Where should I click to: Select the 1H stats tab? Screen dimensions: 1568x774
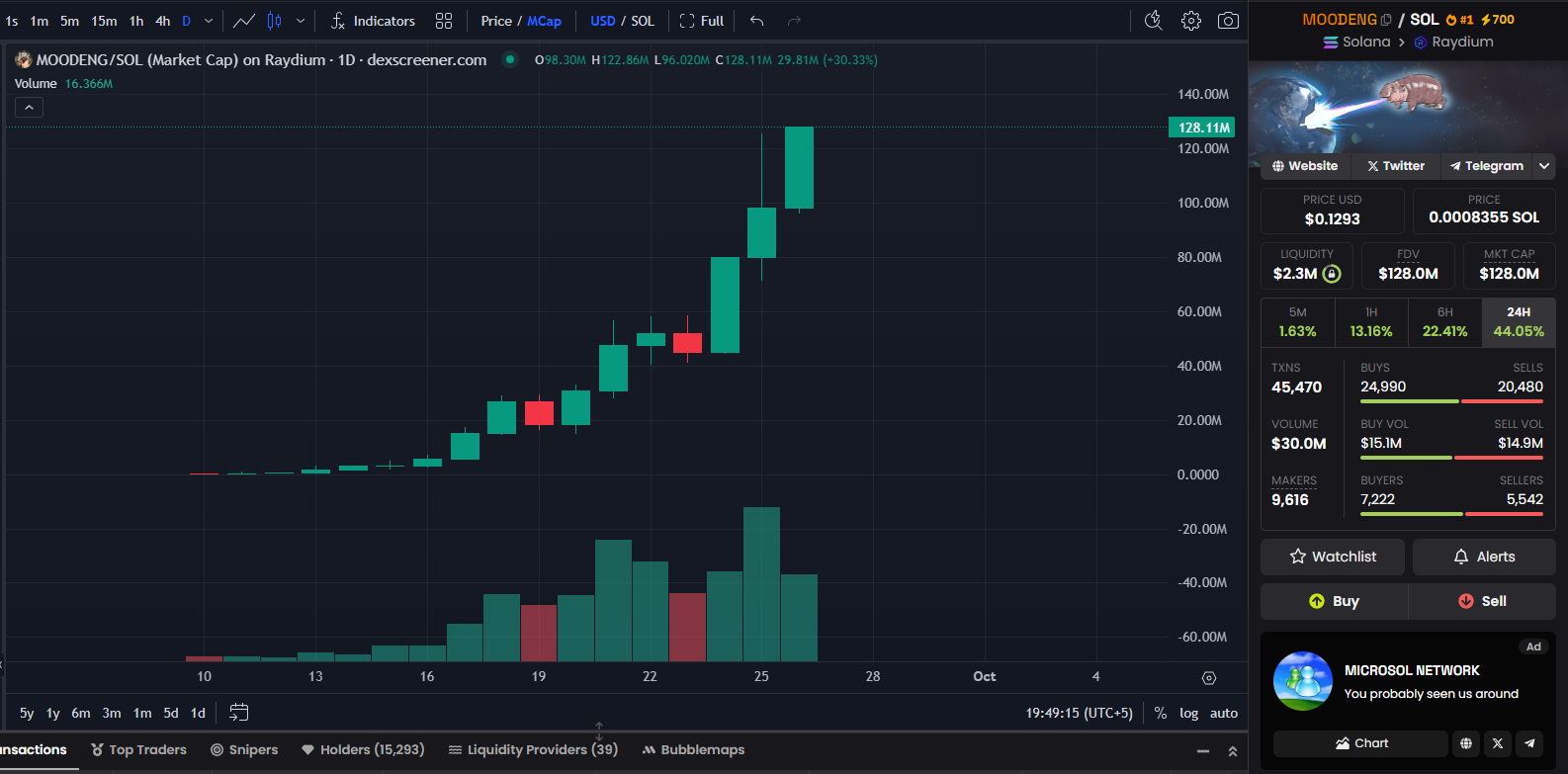tap(1371, 322)
